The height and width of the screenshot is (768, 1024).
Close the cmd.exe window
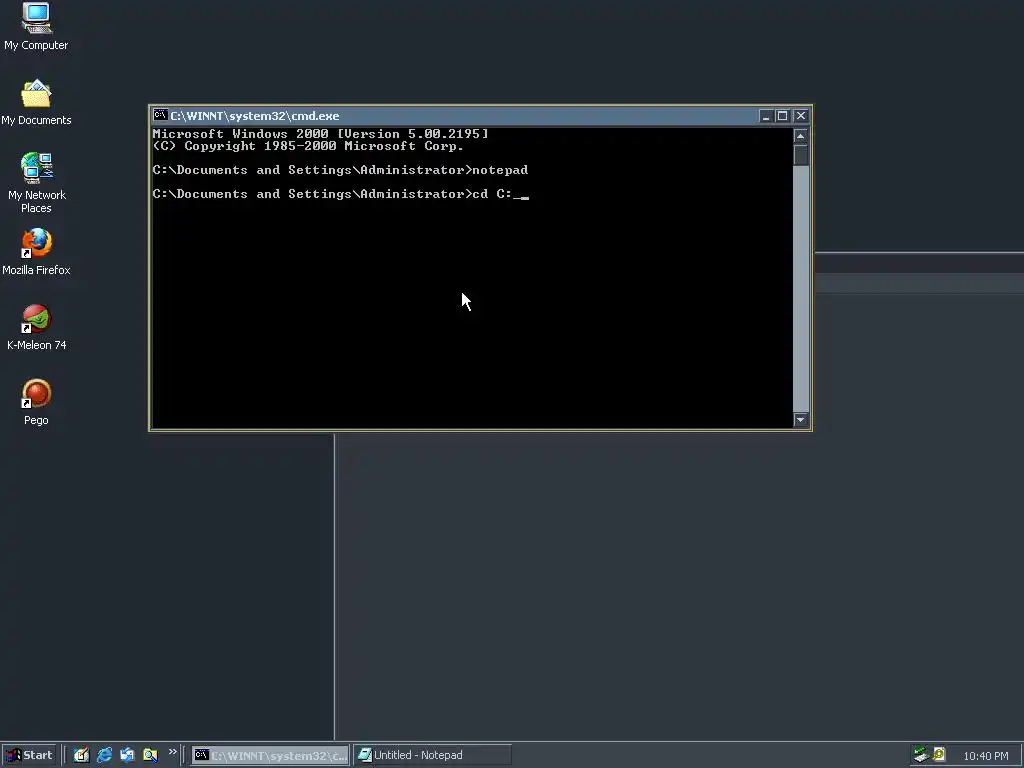pos(801,116)
